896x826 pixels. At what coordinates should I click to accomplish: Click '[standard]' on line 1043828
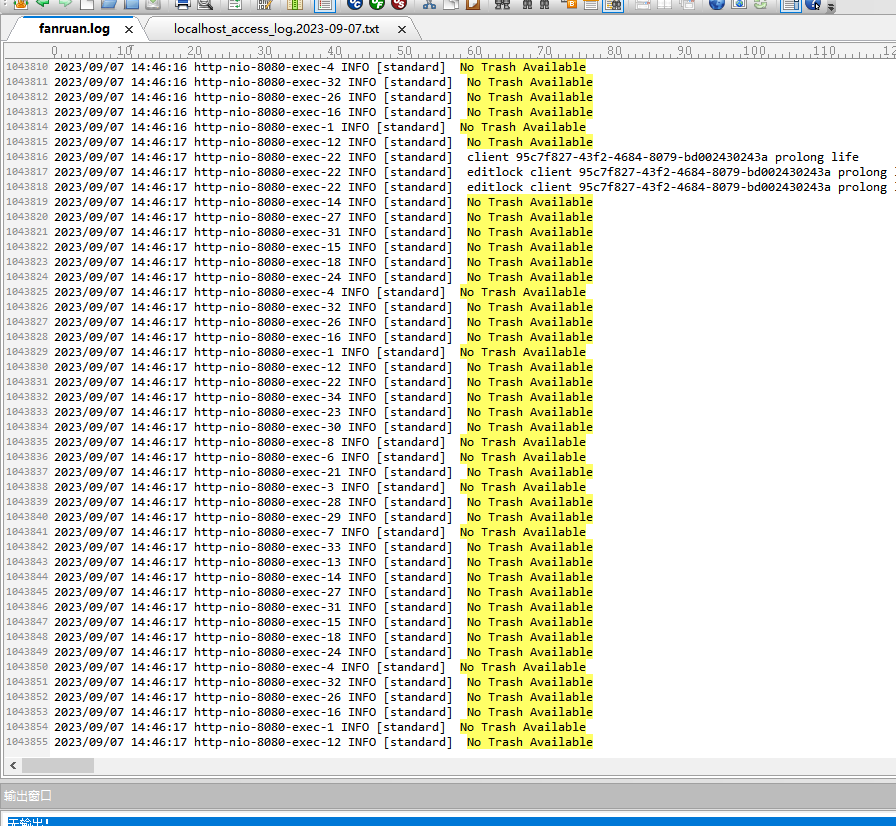(418, 337)
